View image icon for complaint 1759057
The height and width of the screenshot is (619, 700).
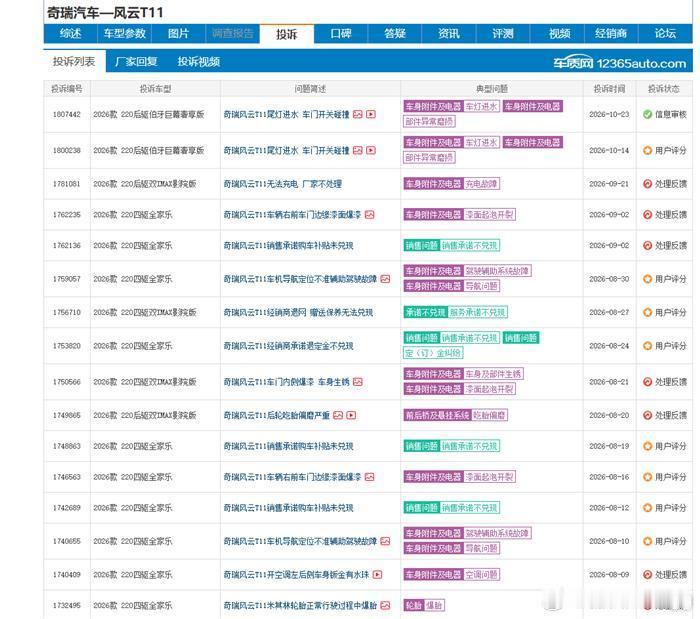[385, 279]
